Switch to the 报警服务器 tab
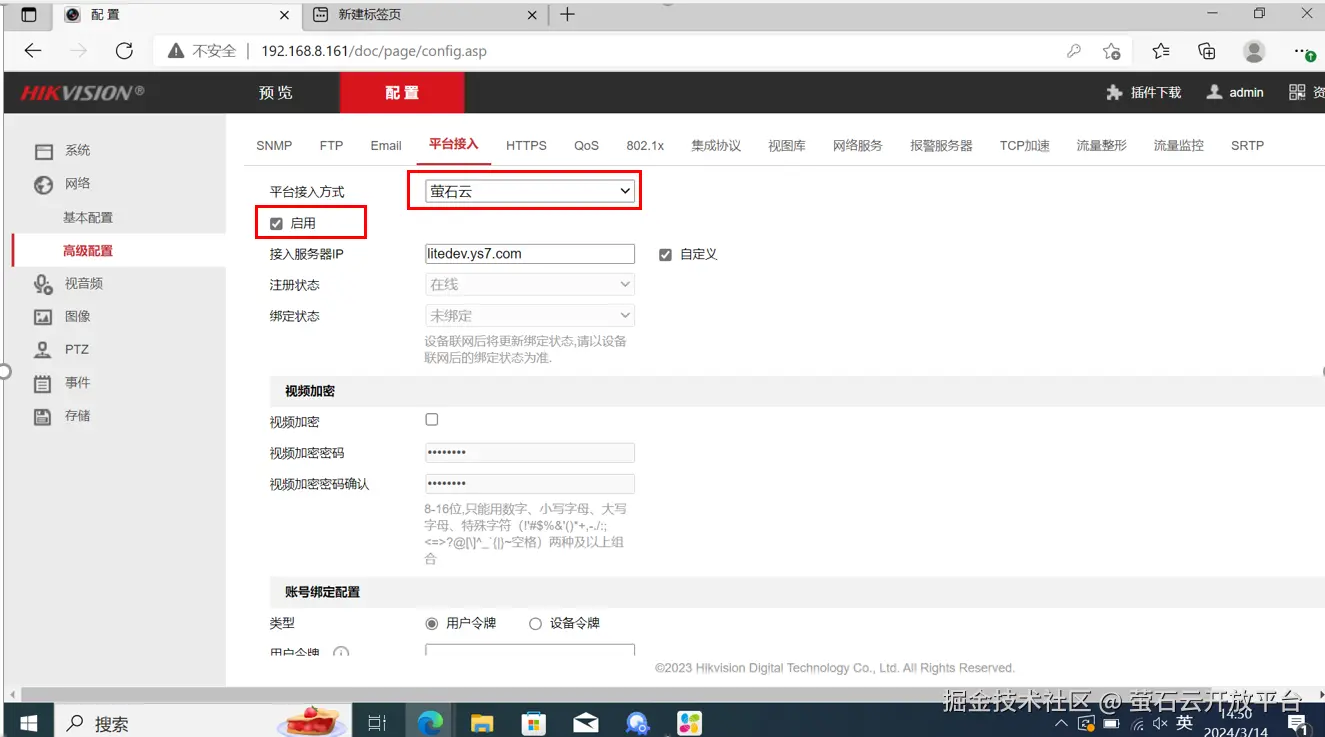This screenshot has height=737, width=1325. pos(941,146)
